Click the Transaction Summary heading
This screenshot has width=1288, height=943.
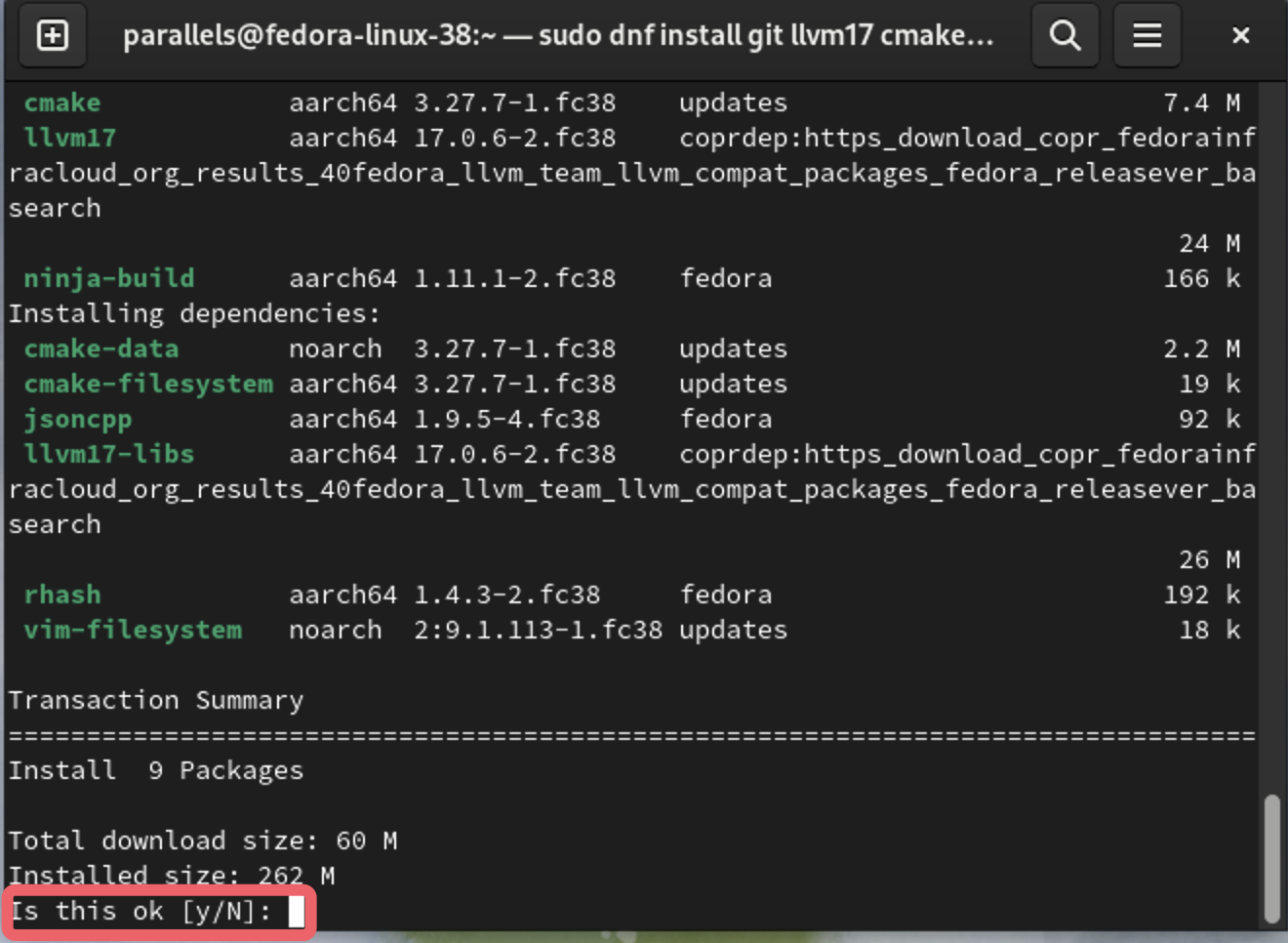pyautogui.click(x=156, y=701)
